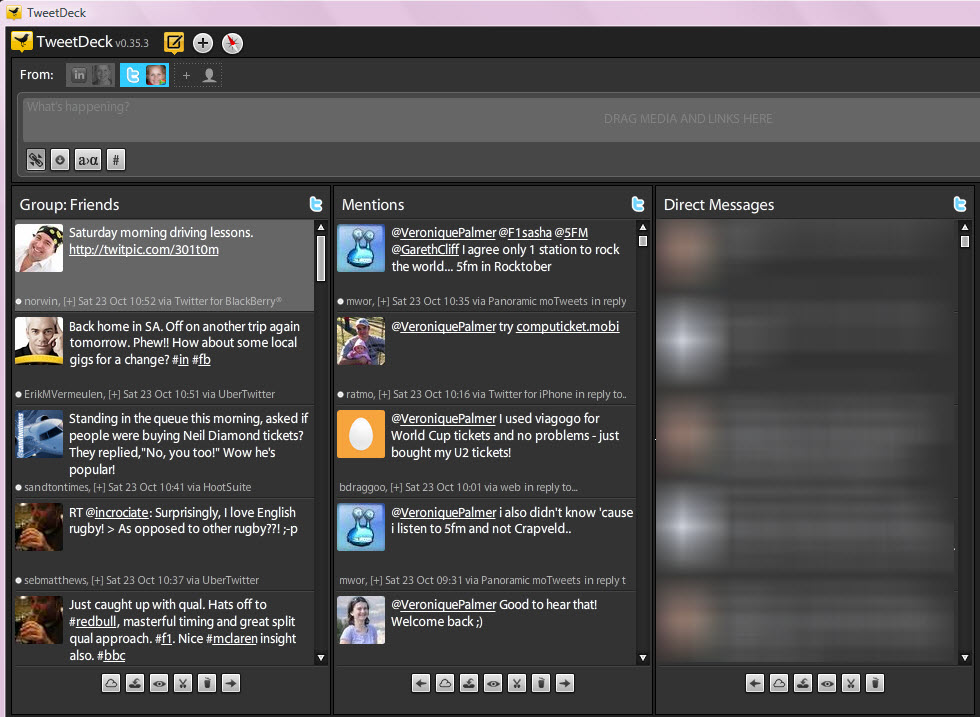The width and height of the screenshot is (980, 717).
Task: Delete the Direct Messages column via trash icon
Action: tap(874, 683)
